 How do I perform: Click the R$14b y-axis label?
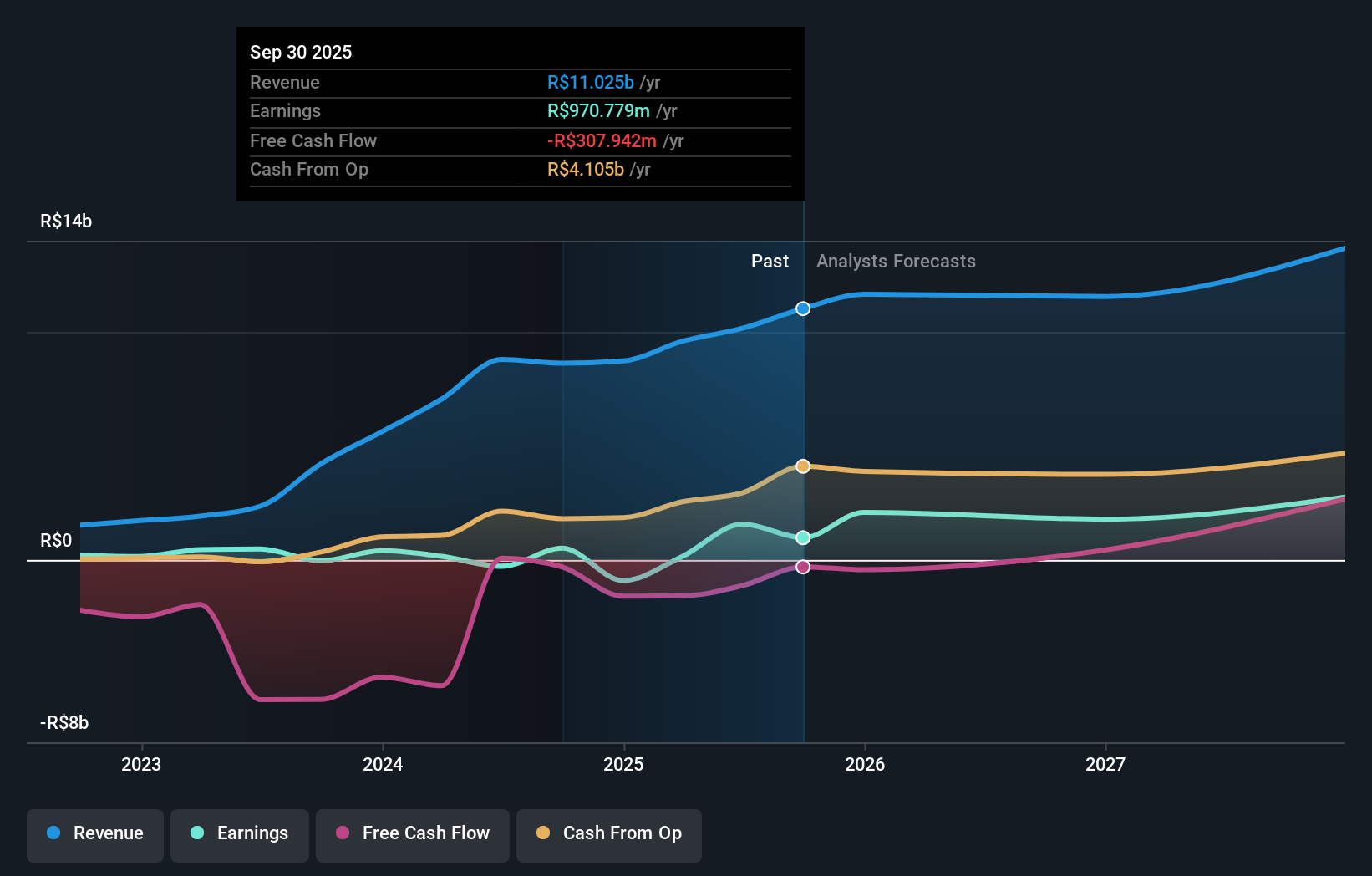pyautogui.click(x=65, y=221)
